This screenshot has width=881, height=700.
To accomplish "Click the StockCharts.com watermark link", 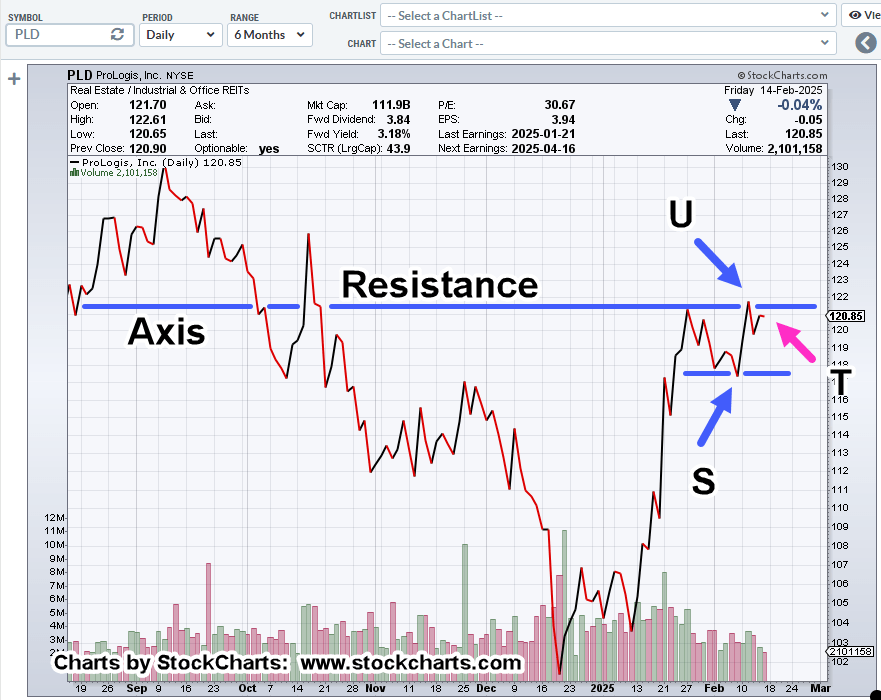I will click(x=782, y=75).
